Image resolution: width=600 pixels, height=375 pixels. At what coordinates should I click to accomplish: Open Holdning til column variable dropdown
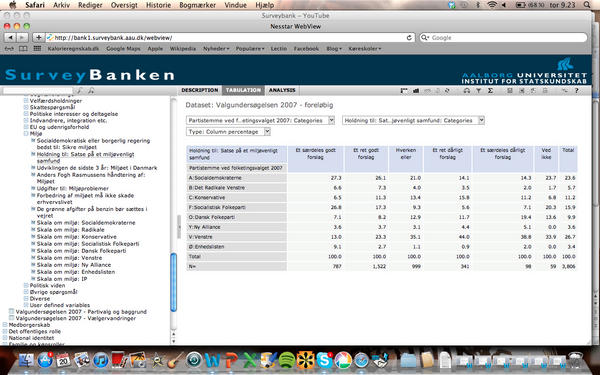[x=413, y=120]
